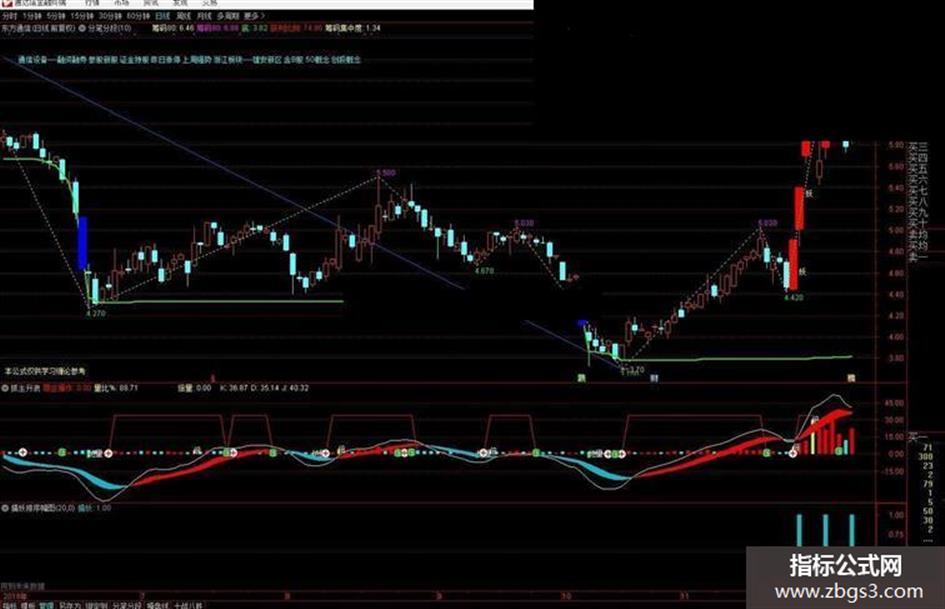
Task: Click the green signal marker beside the last red bars
Action: click(x=839, y=451)
